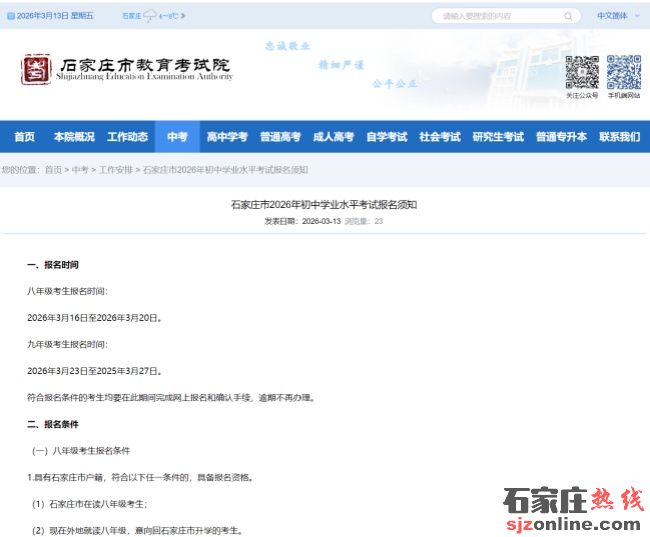Click in the search input field
Viewport: 650px width, 537px height.
[495, 16]
